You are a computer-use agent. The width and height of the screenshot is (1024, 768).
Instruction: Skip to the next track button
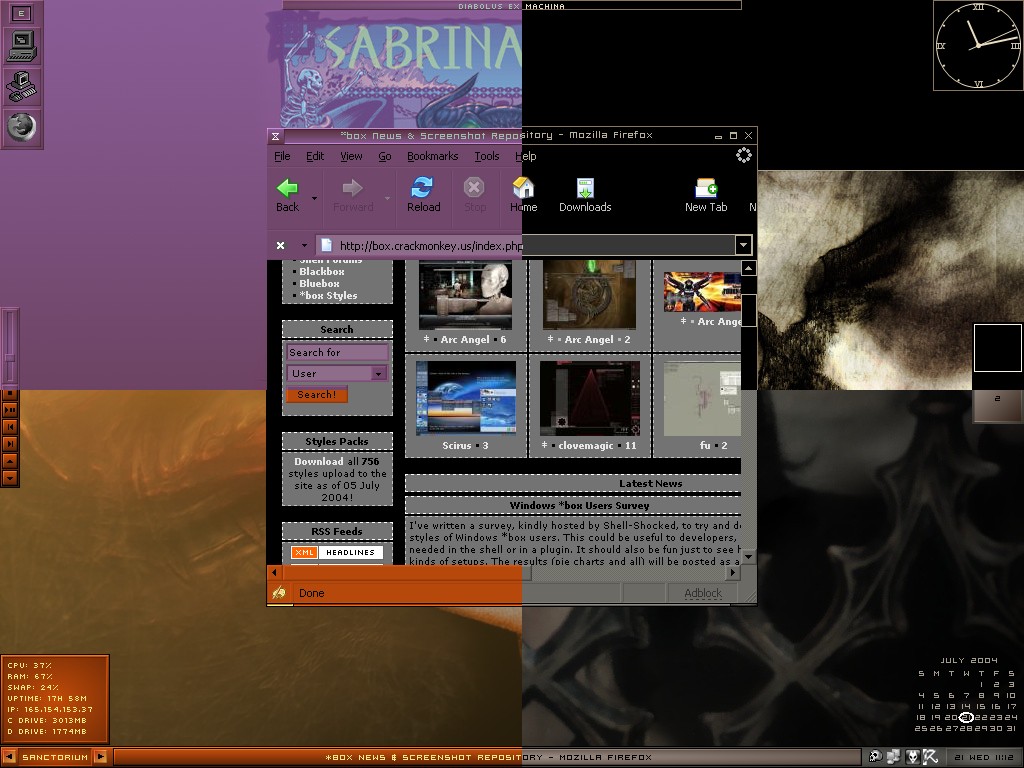coord(10,443)
